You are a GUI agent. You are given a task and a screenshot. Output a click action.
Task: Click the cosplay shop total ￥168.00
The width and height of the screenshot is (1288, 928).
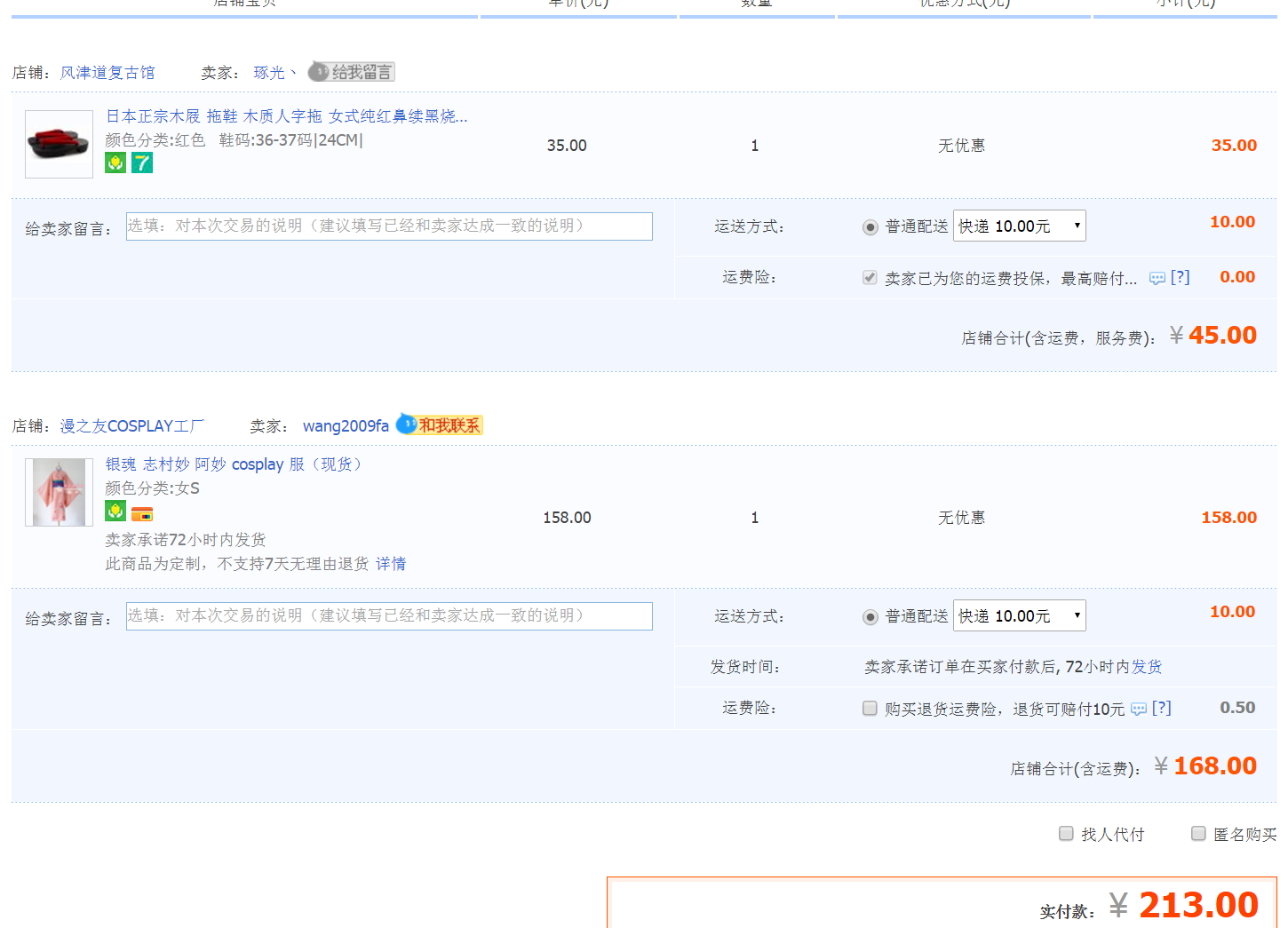1205,766
